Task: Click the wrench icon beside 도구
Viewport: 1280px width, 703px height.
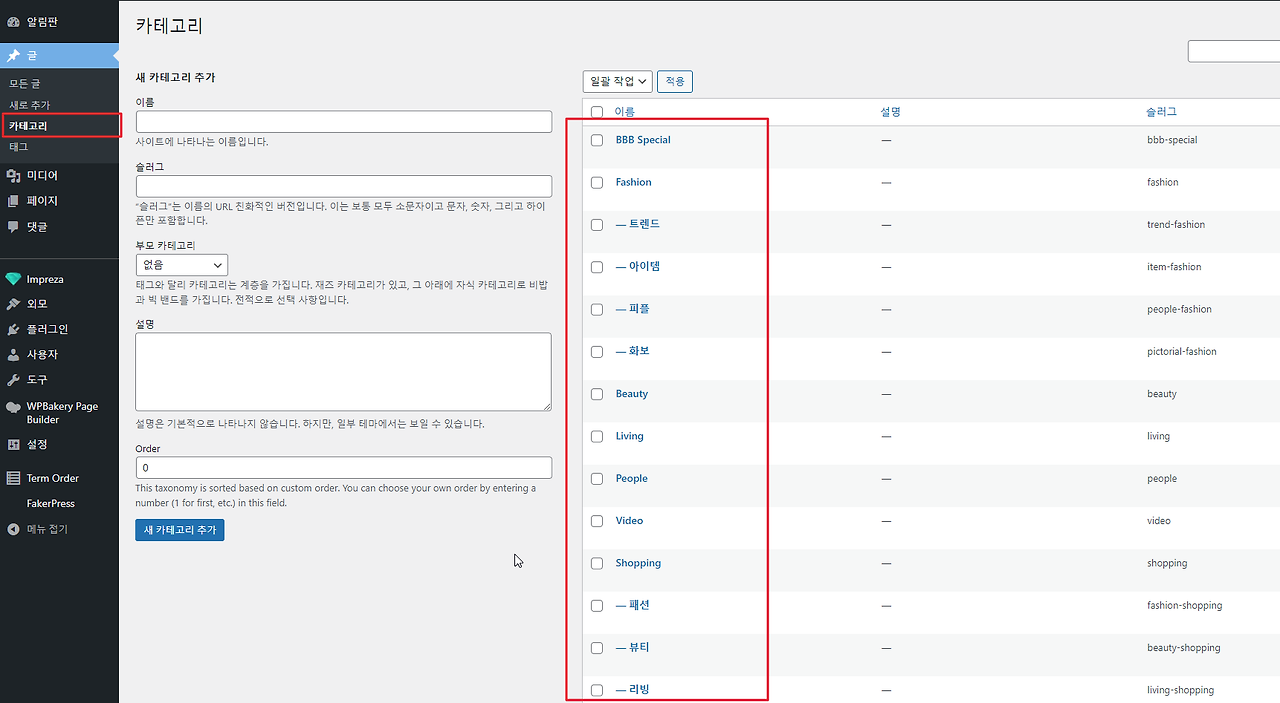Action: (x=14, y=380)
